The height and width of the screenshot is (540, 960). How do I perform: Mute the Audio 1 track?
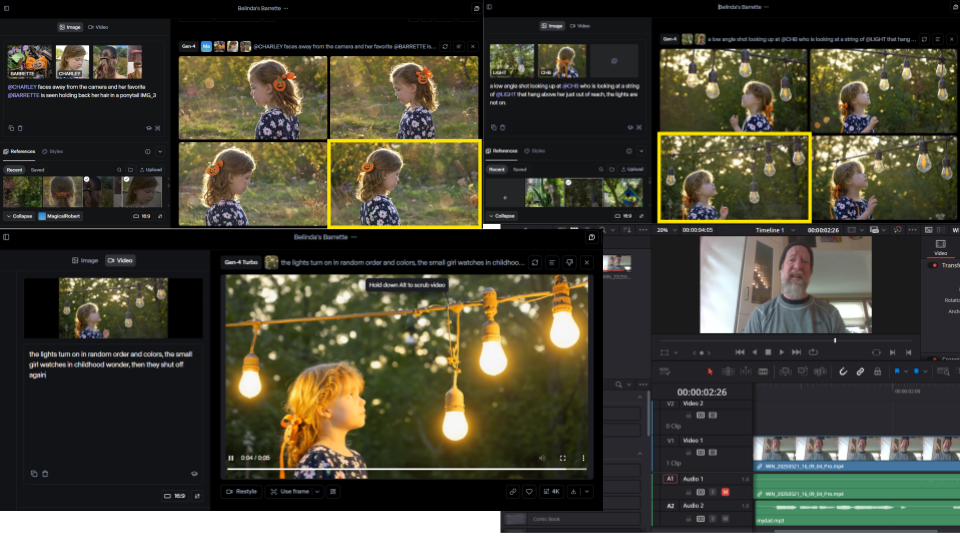pos(724,492)
